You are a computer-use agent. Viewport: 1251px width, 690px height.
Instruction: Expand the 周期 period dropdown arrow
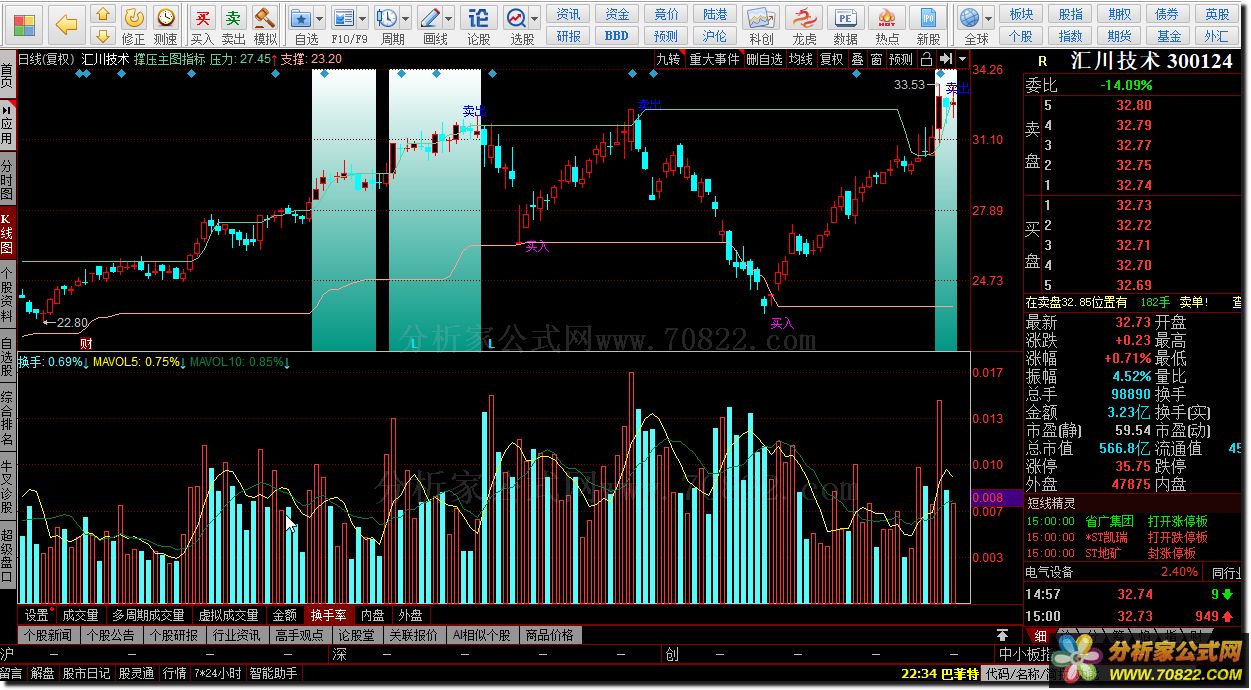[x=406, y=19]
